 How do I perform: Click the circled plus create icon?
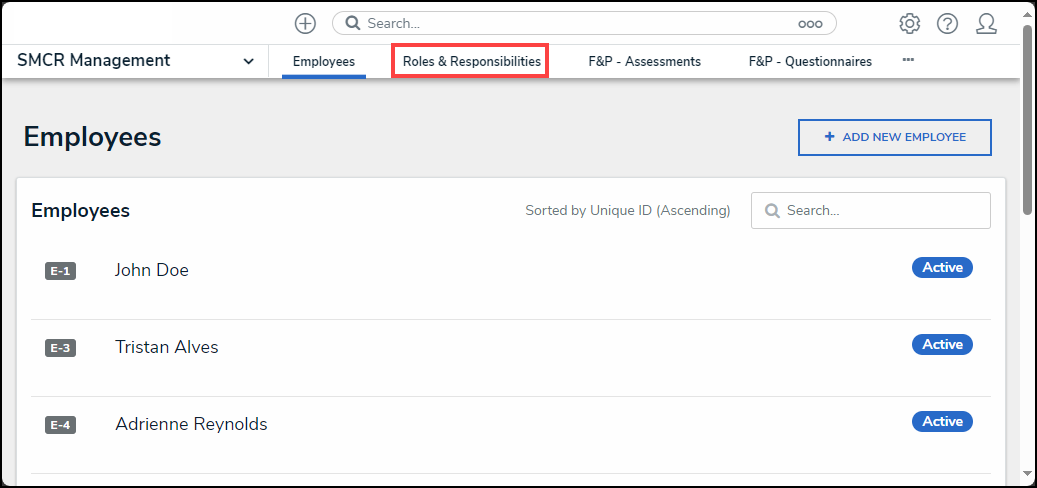[305, 24]
